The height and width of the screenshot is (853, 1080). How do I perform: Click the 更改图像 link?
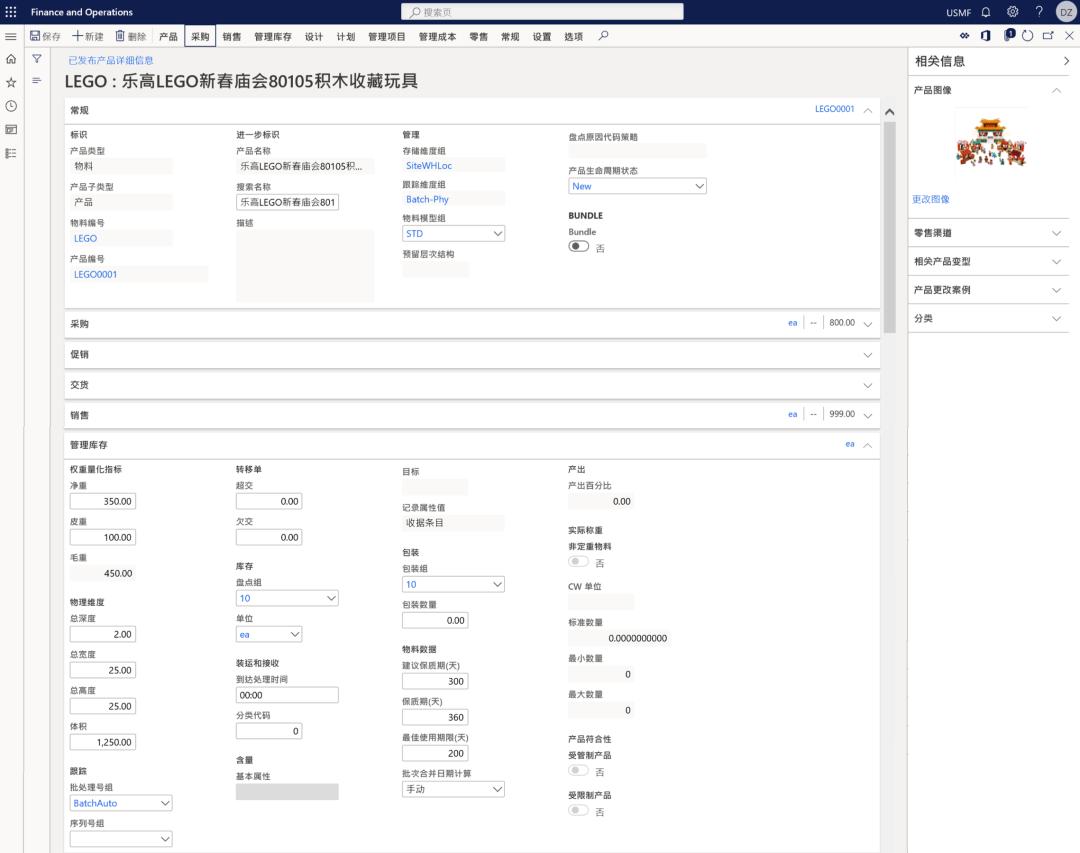click(x=931, y=199)
